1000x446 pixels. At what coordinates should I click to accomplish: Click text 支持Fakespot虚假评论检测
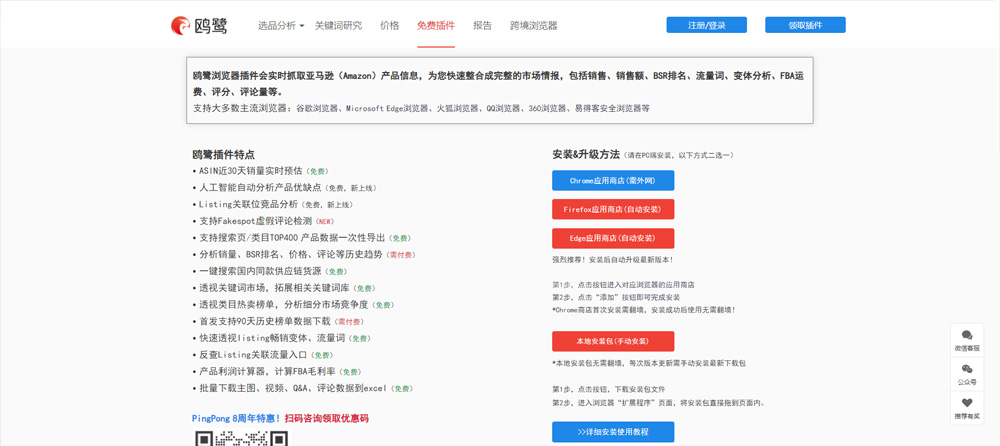255,221
